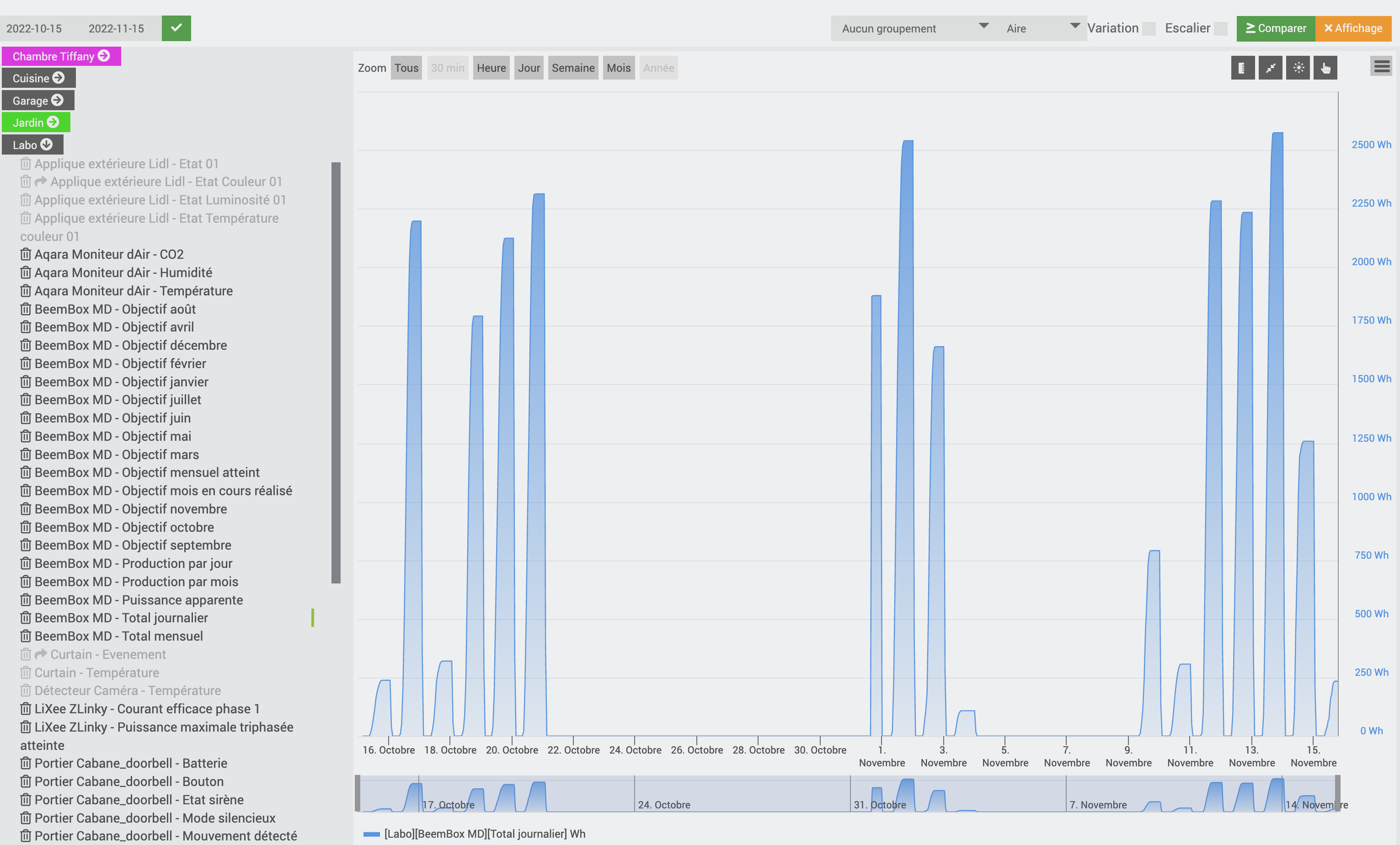Toggle Total journalier series in chart legend
This screenshot has width=1400, height=845.
[x=475, y=834]
